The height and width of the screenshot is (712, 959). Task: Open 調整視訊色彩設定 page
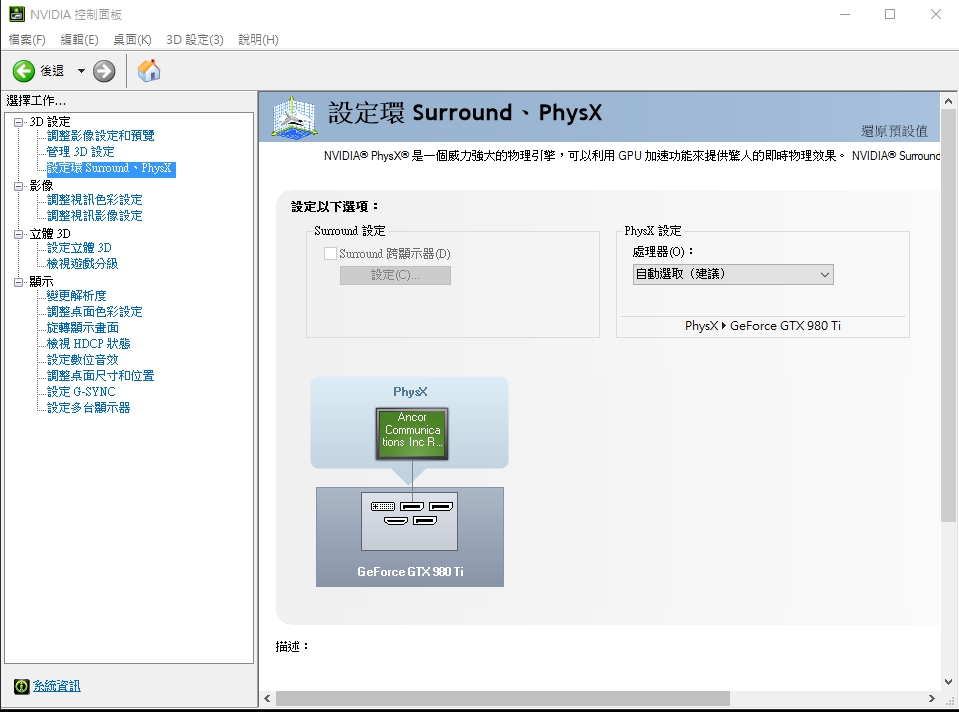coord(94,199)
